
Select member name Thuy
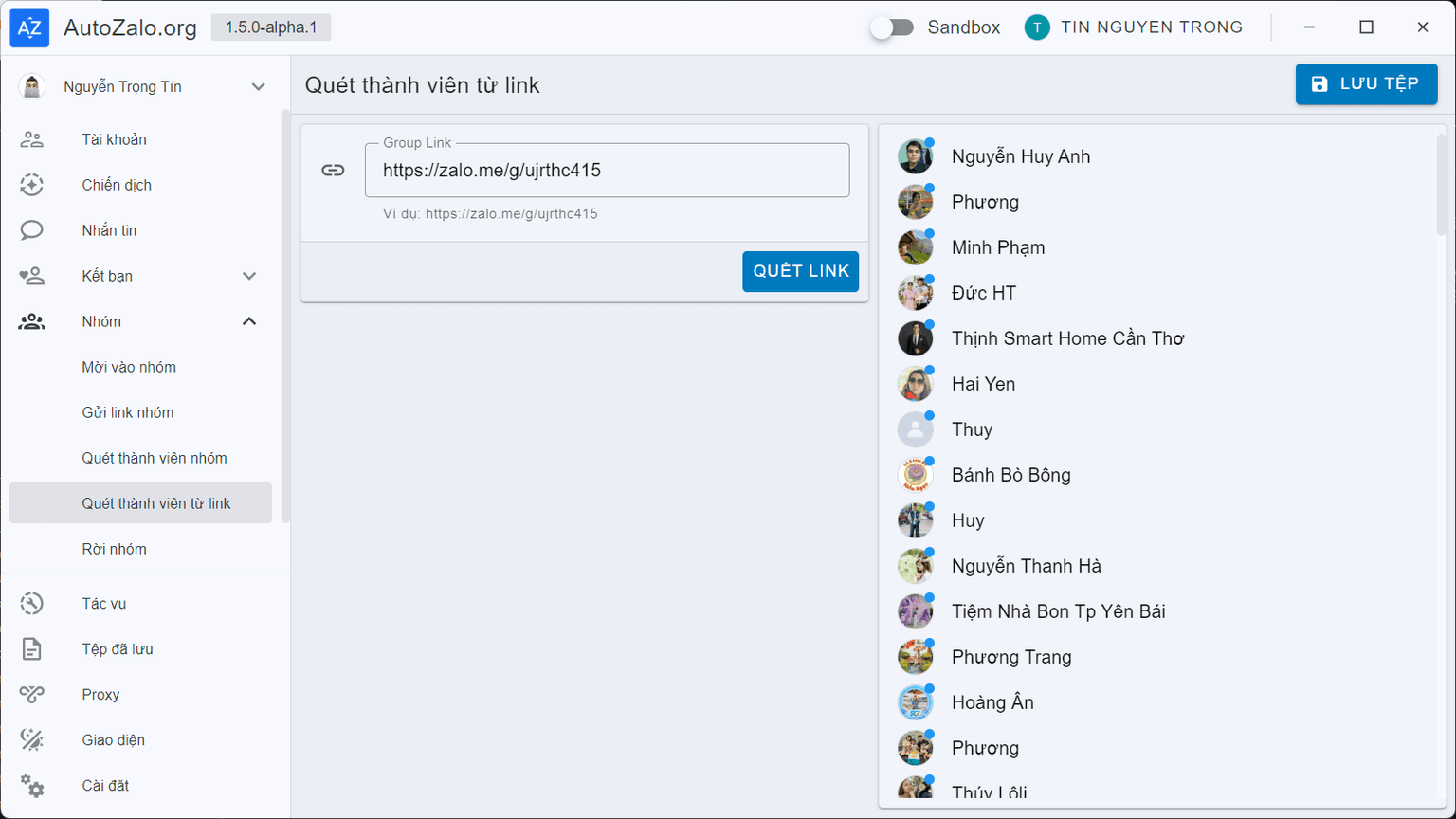pos(973,429)
